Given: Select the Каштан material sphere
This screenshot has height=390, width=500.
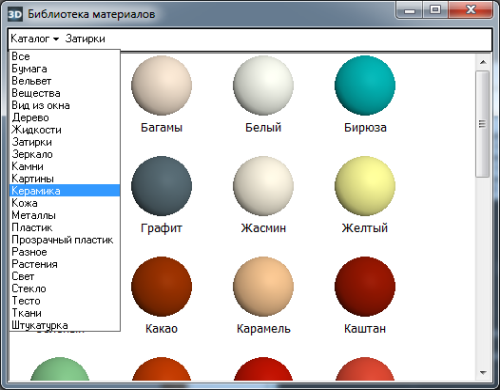Looking at the screenshot, I should 365,287.
